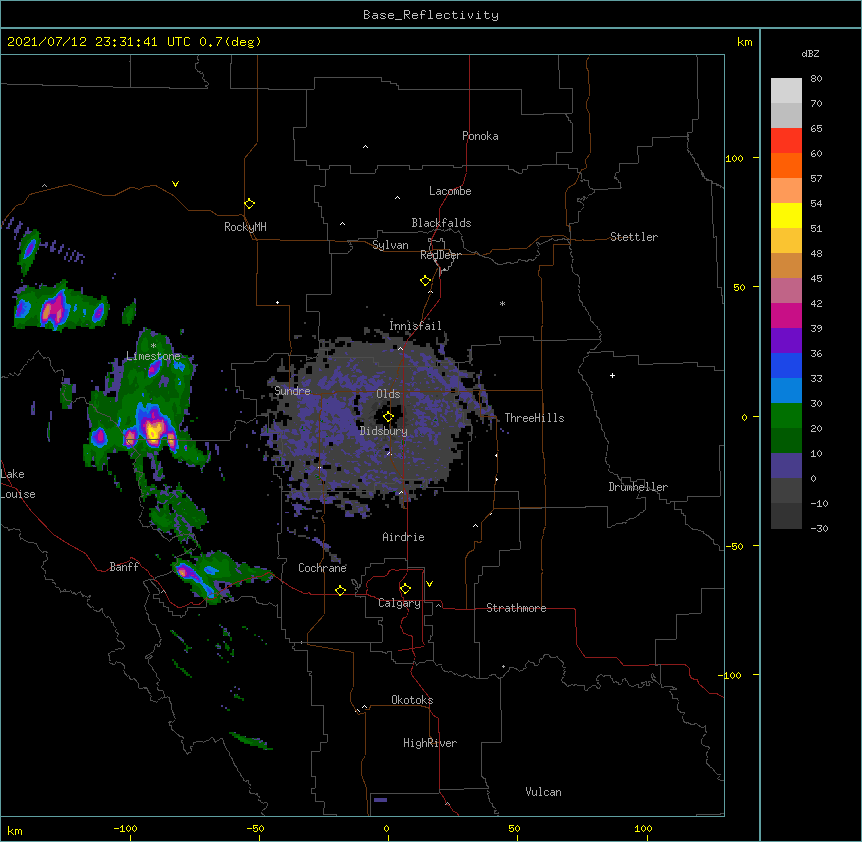Click the 50 tick on bottom axis
The width and height of the screenshot is (862, 842).
click(515, 828)
